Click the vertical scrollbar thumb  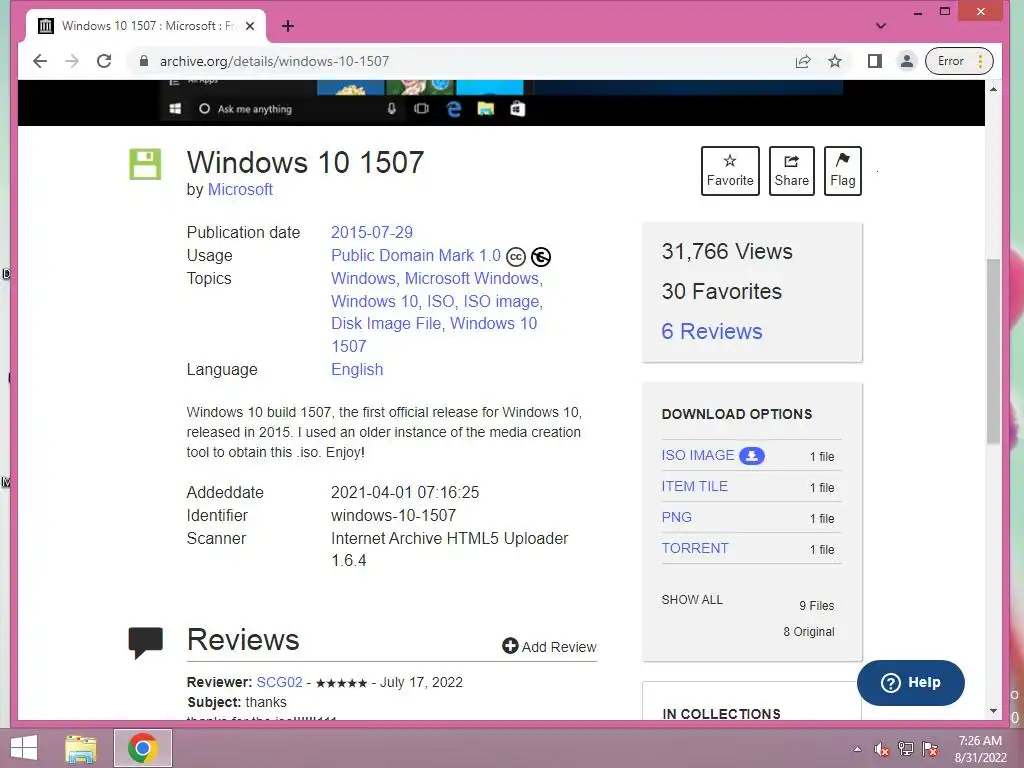pos(993,351)
